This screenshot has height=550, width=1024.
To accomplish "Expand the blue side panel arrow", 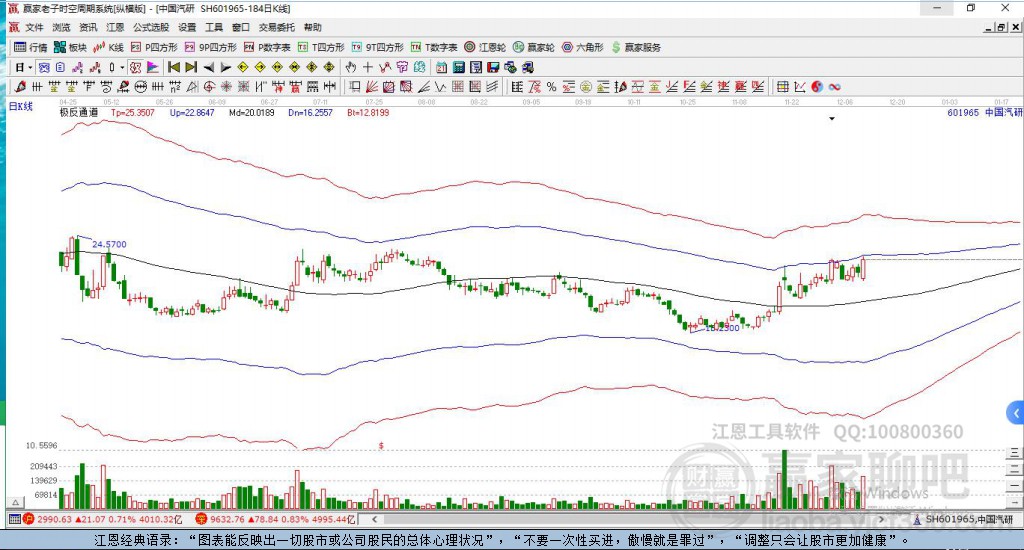I will (x=1016, y=413).
